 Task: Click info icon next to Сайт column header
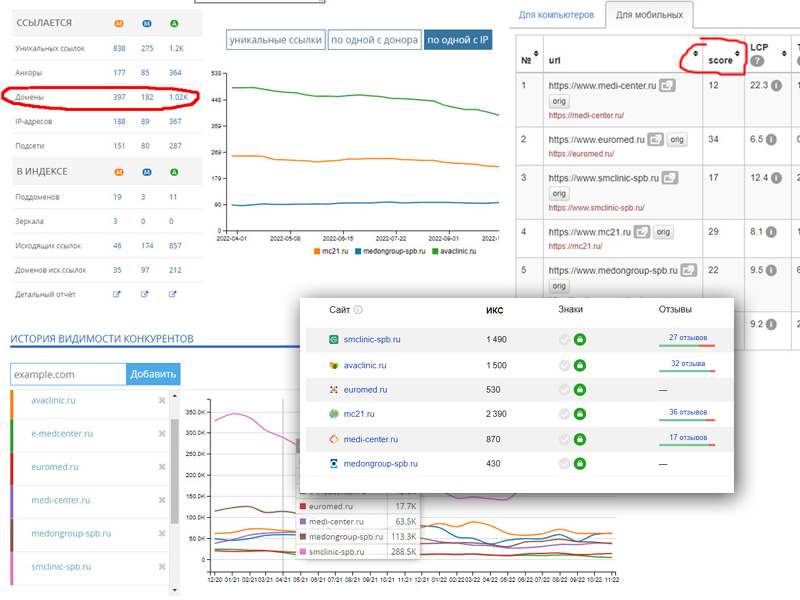(x=358, y=310)
